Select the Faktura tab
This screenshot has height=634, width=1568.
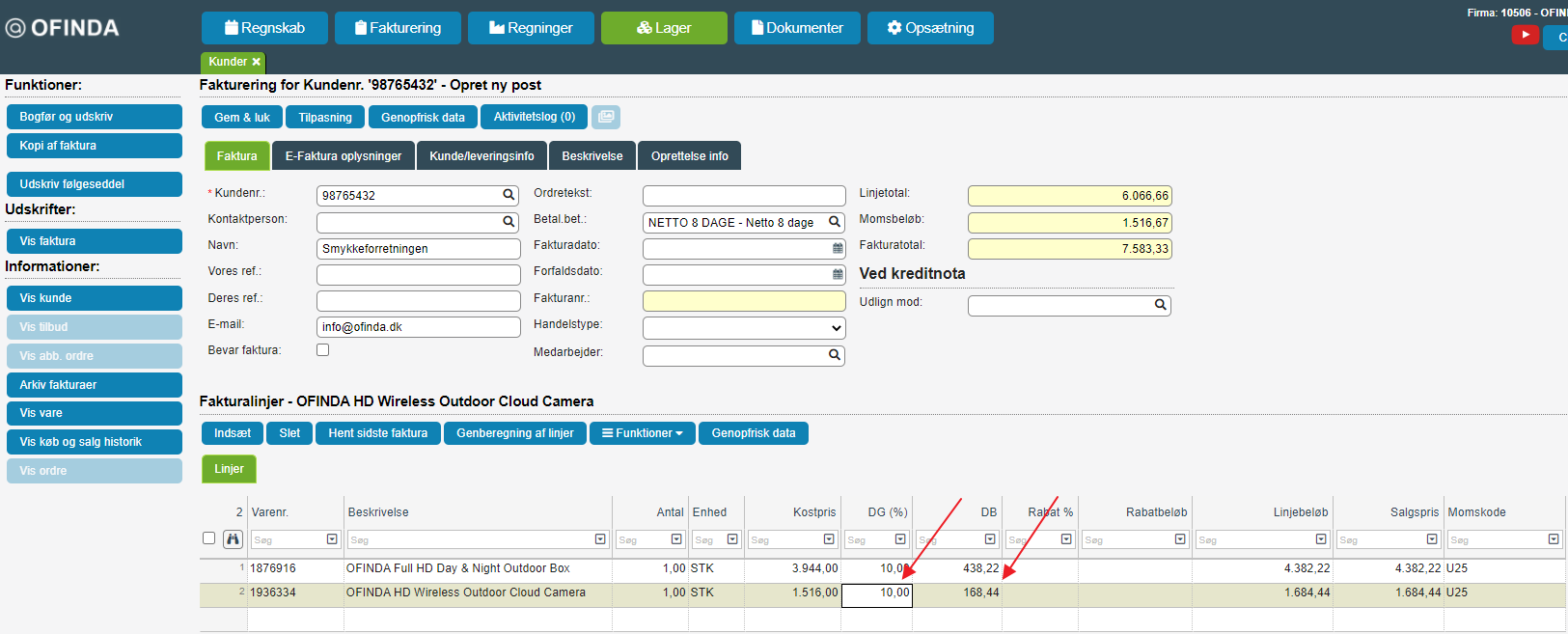tap(236, 156)
